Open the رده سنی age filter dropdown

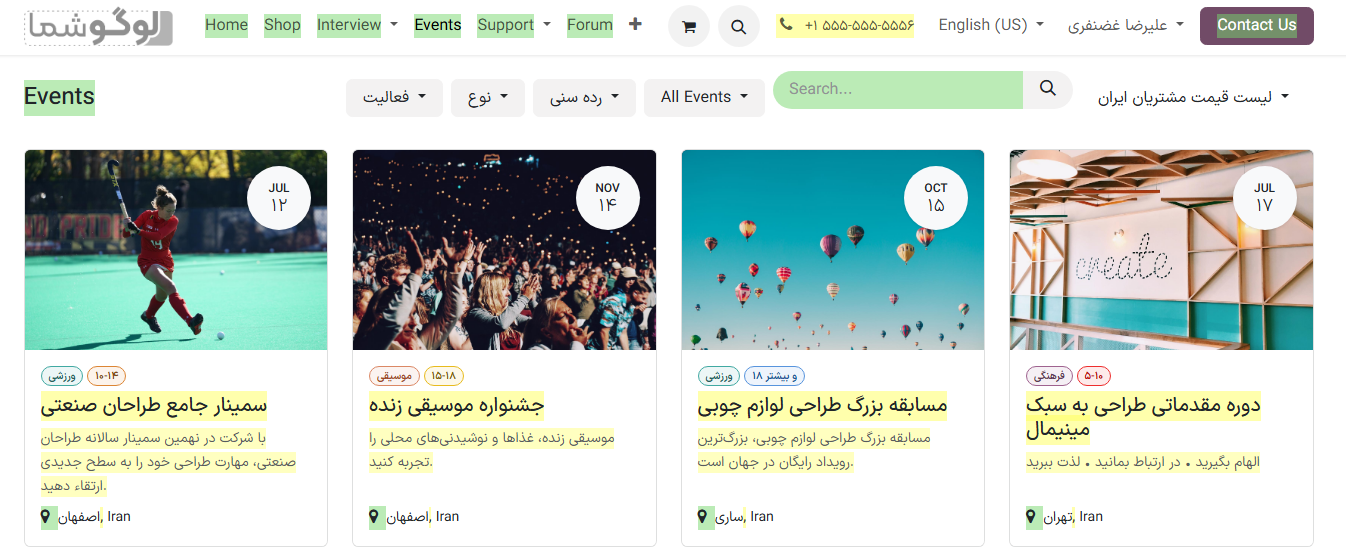584,97
